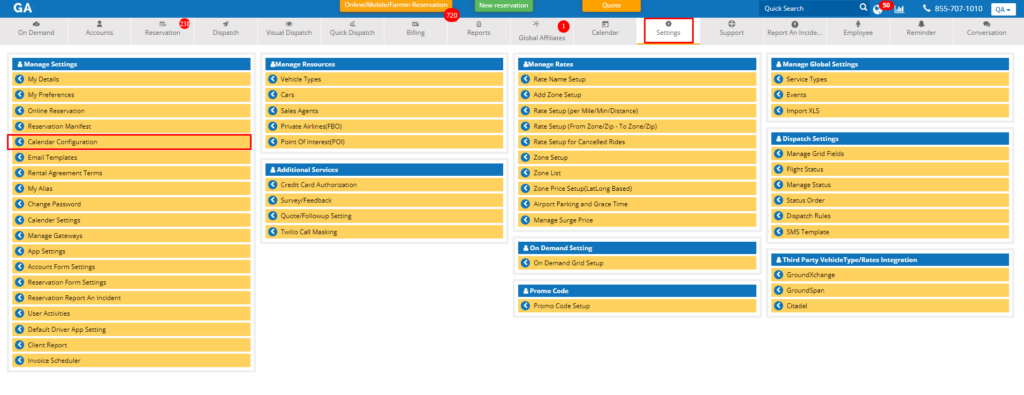Switch to the On Demand tab
Screen dimensions: 1024x395
pos(36,31)
